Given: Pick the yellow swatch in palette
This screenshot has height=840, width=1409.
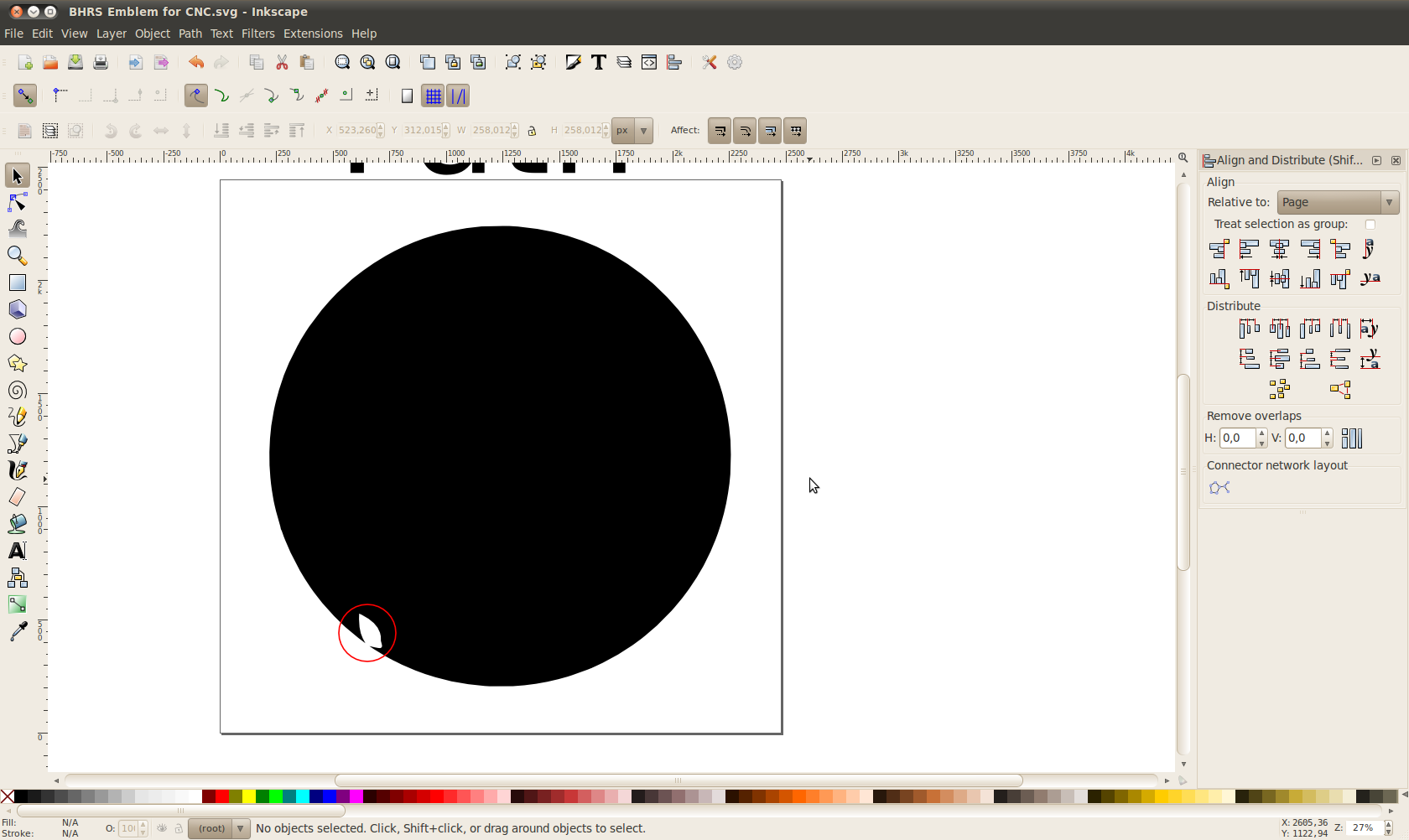Looking at the screenshot, I should (x=249, y=796).
